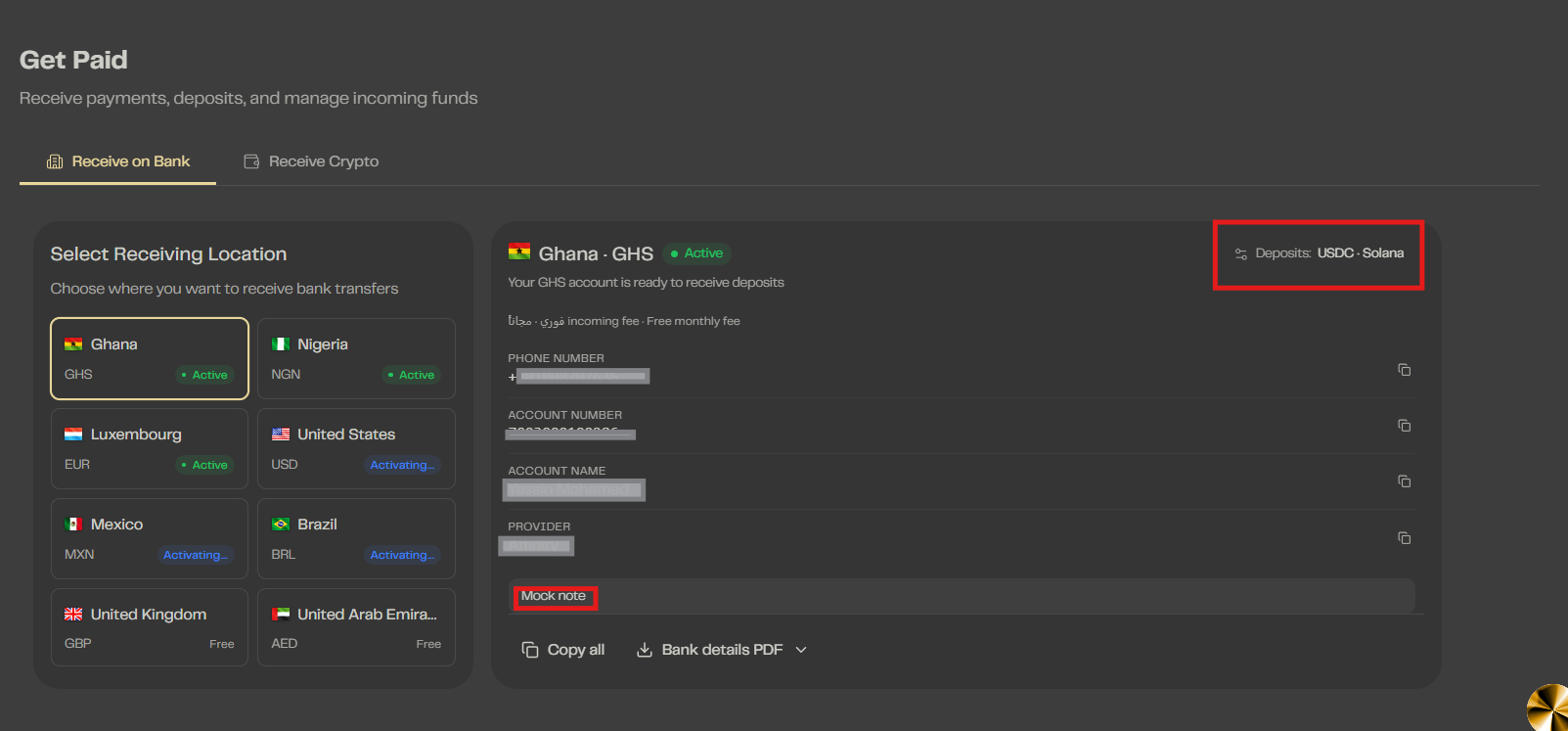The width and height of the screenshot is (1568, 731).
Task: Select the Ghana GHS location card
Action: point(150,358)
